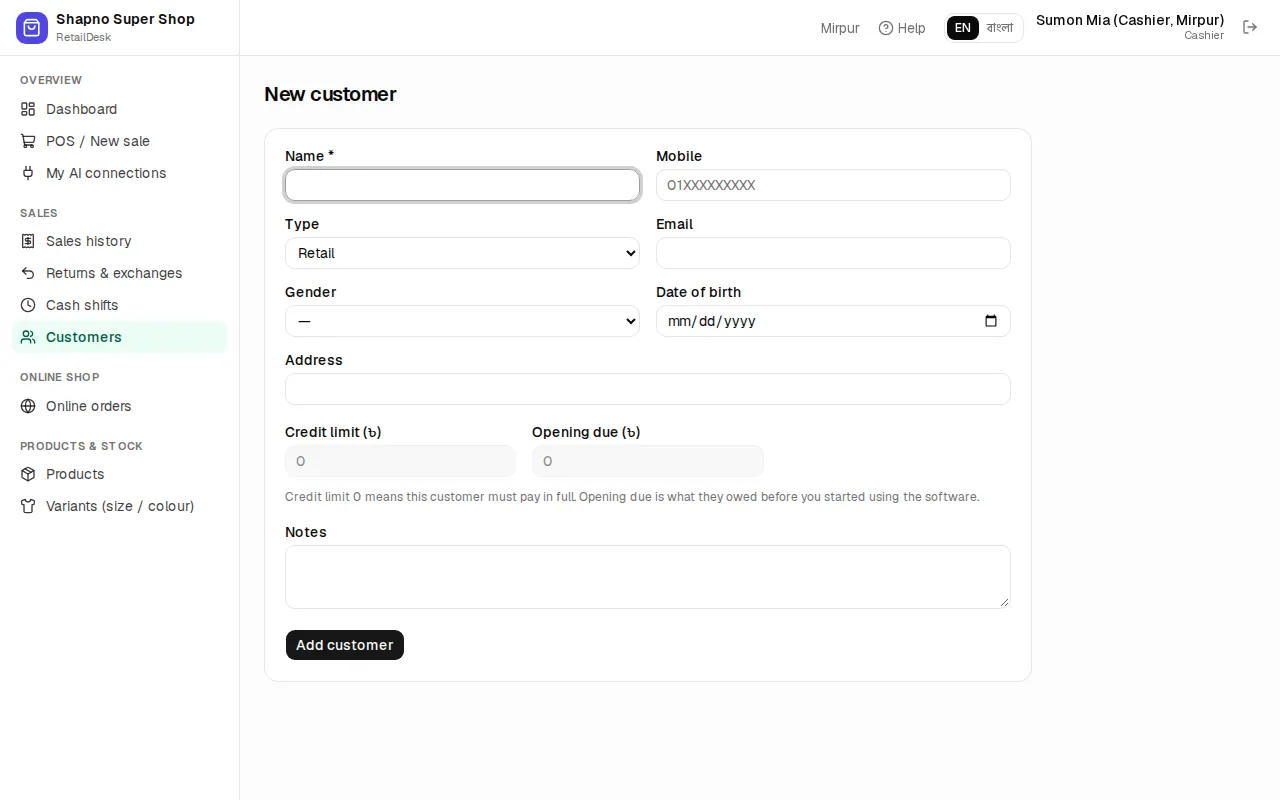Click into the Address field
This screenshot has width=1280, height=800.
coord(648,389)
